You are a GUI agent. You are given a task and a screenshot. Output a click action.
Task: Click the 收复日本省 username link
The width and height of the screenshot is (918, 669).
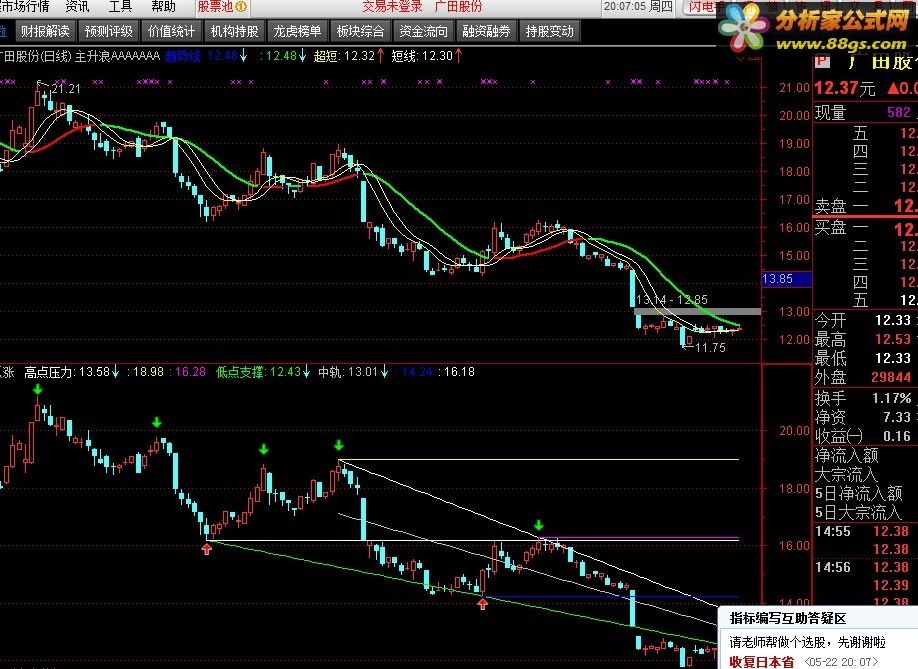point(762,662)
